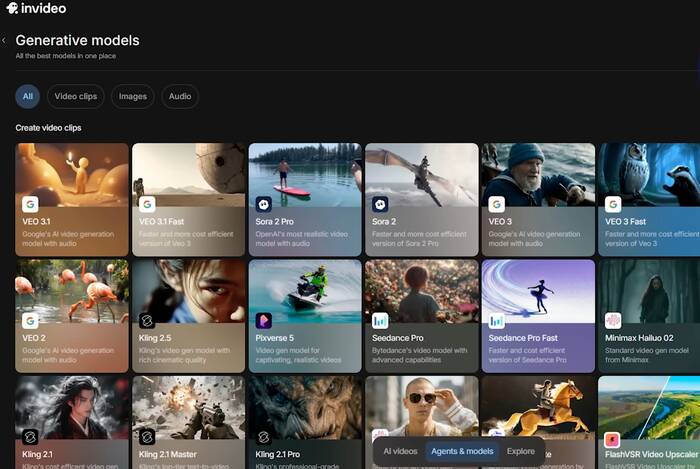Go back using the arrow beside Generative models
Screen dimensions: 700x469
pos(4,41)
